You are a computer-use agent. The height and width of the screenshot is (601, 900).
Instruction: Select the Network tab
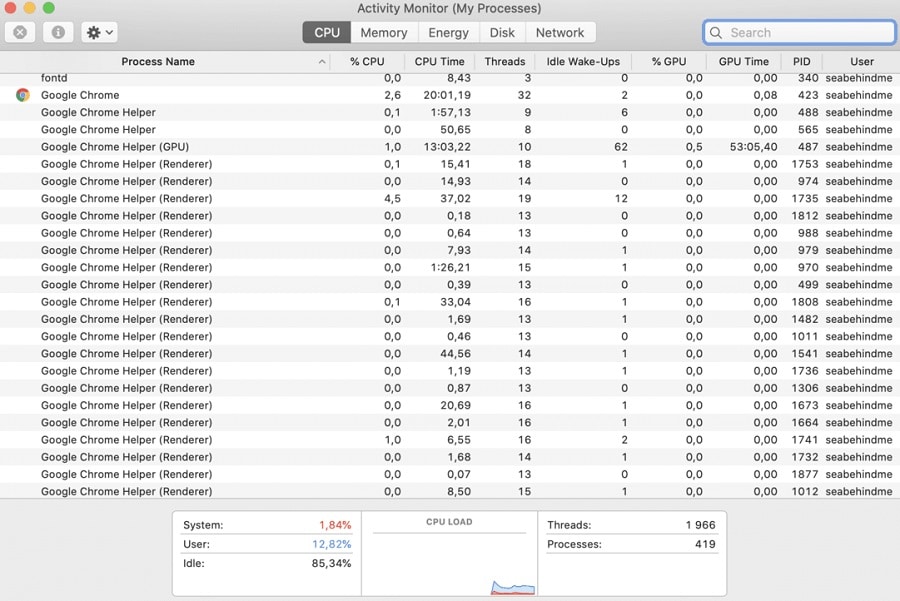(x=560, y=33)
